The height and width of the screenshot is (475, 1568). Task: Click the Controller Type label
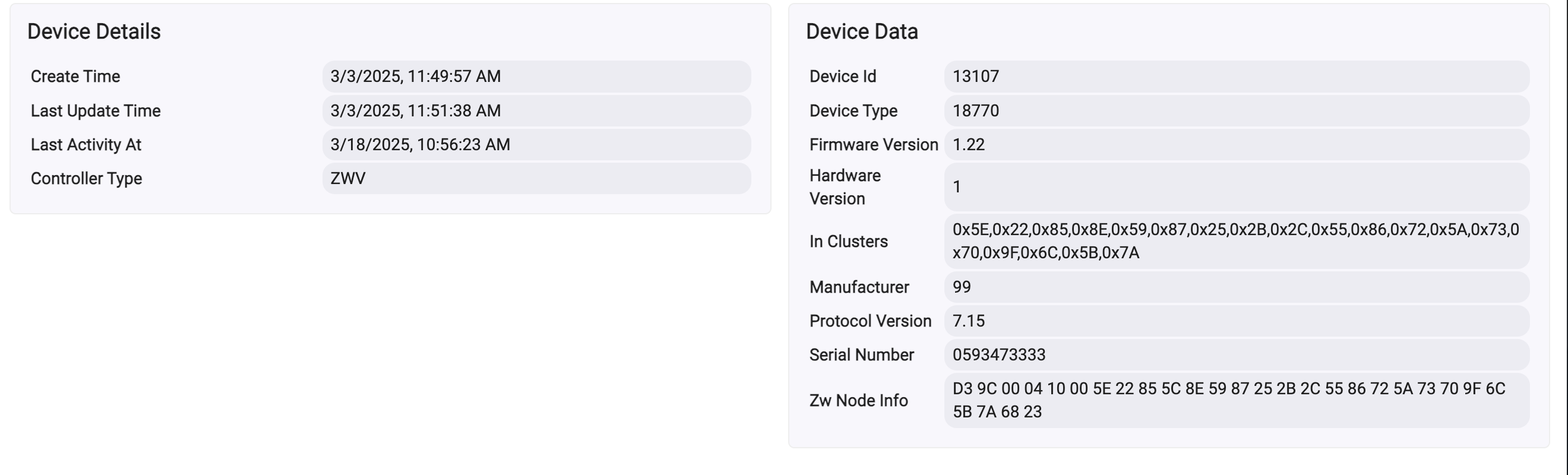click(x=87, y=179)
